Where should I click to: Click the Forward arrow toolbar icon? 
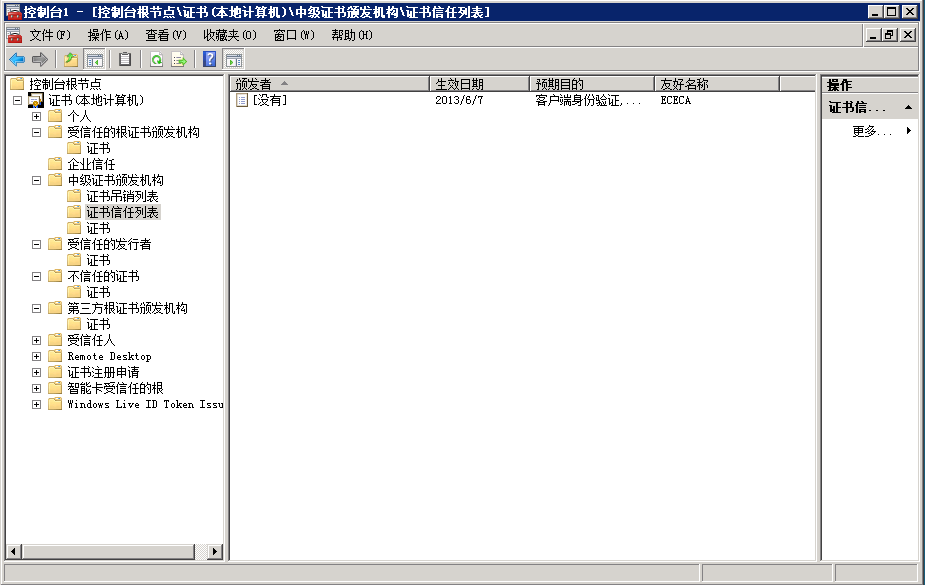click(x=40, y=60)
